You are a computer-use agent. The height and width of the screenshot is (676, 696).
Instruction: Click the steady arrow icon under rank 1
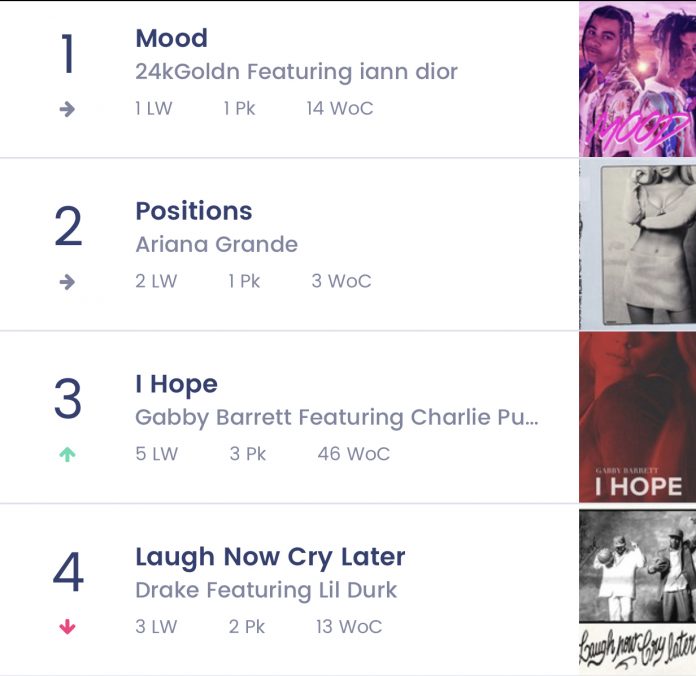tap(67, 109)
